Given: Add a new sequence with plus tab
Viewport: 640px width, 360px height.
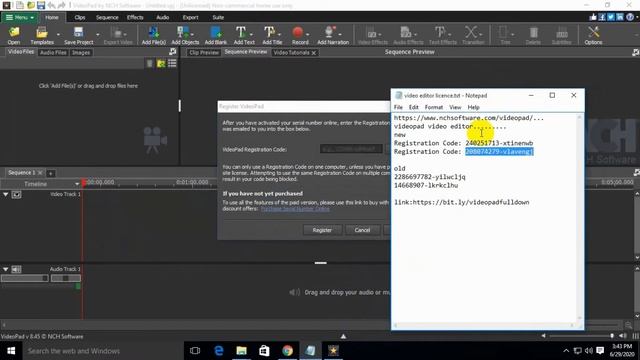Looking at the screenshot, I should [51, 173].
